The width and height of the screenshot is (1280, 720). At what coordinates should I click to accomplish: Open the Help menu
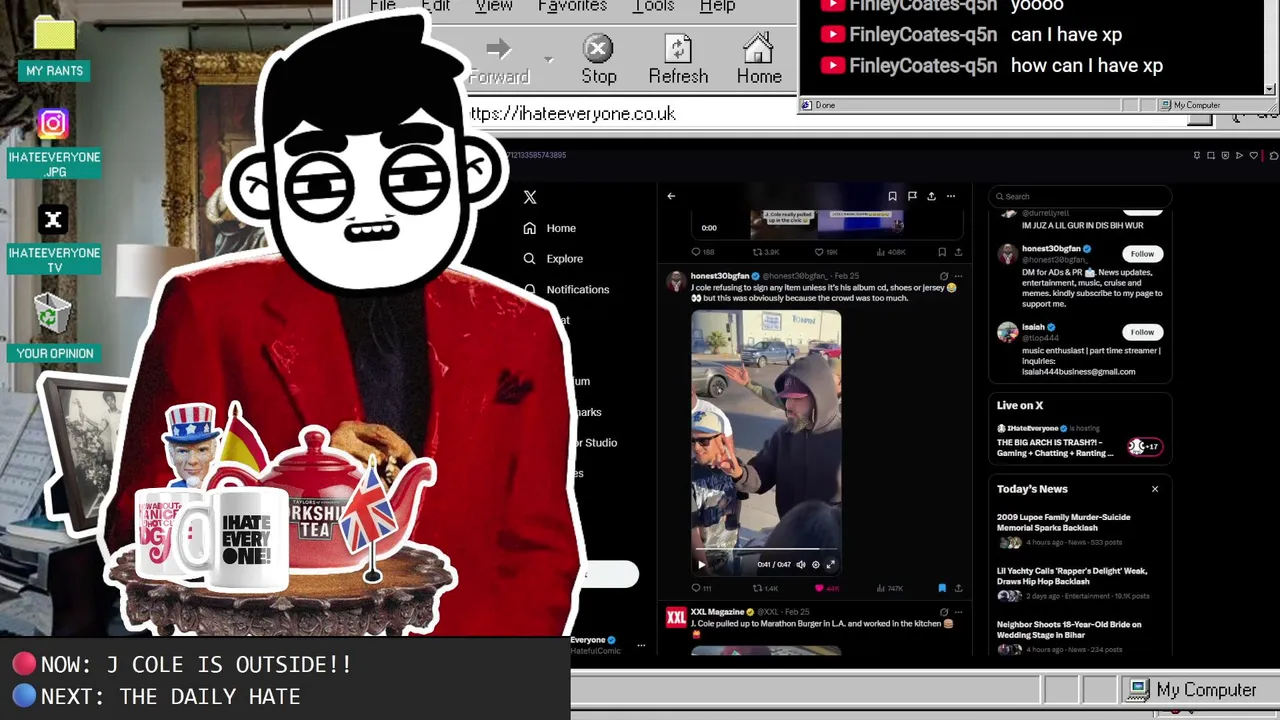(717, 6)
